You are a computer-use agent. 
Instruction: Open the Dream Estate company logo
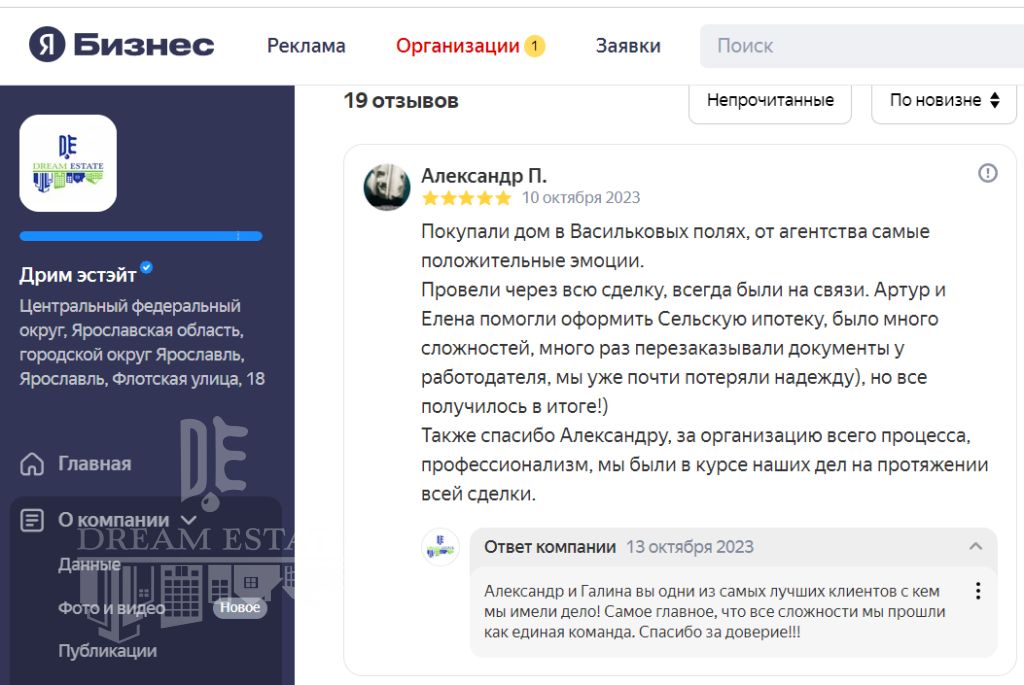(x=68, y=163)
